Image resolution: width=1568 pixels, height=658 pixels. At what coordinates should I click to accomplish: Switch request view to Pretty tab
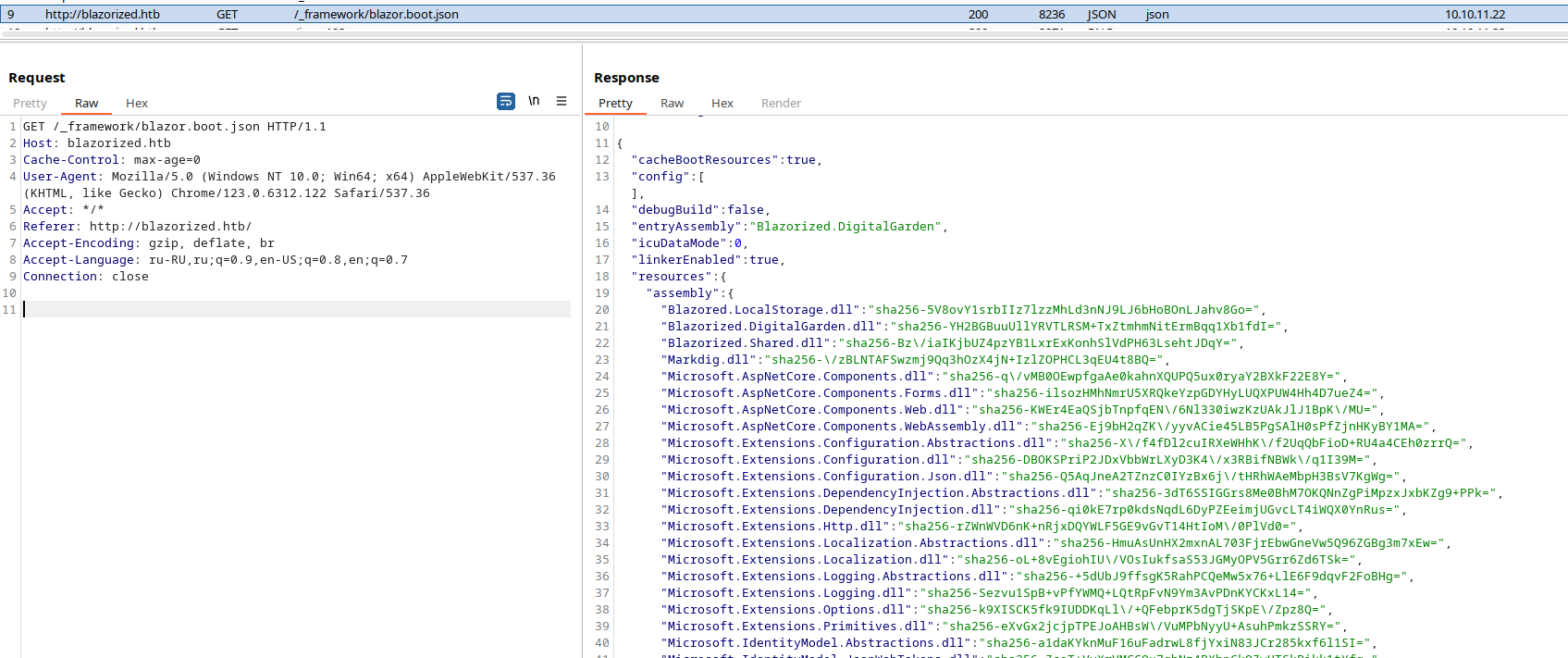pos(30,104)
